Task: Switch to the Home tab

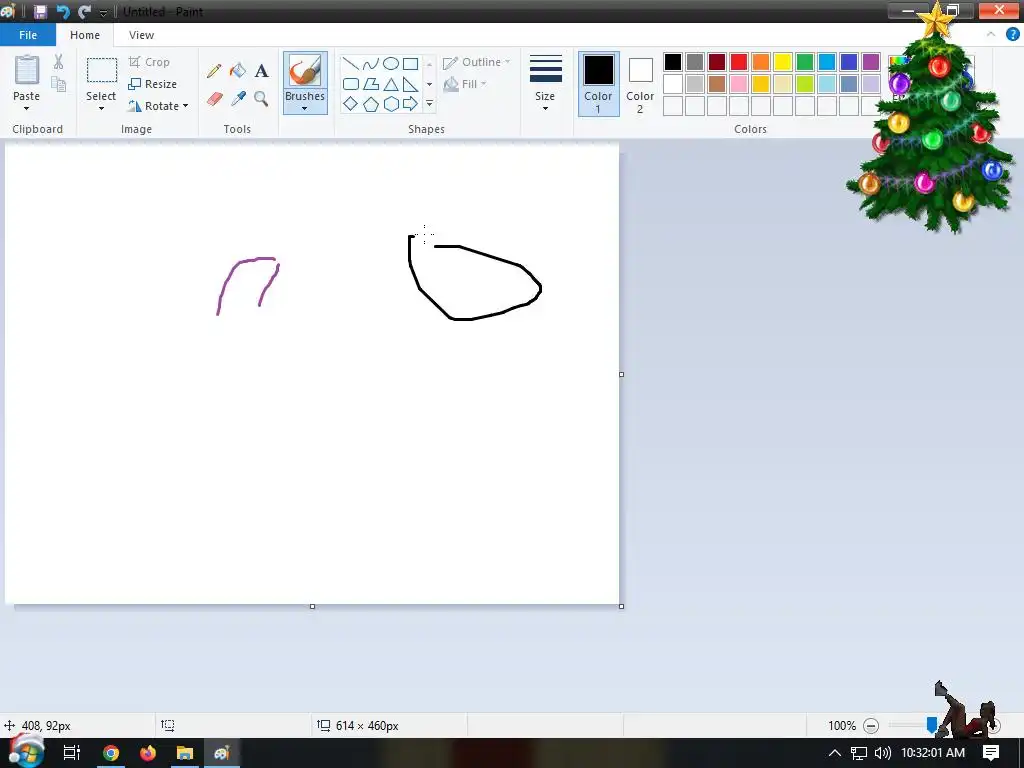Action: [x=85, y=35]
